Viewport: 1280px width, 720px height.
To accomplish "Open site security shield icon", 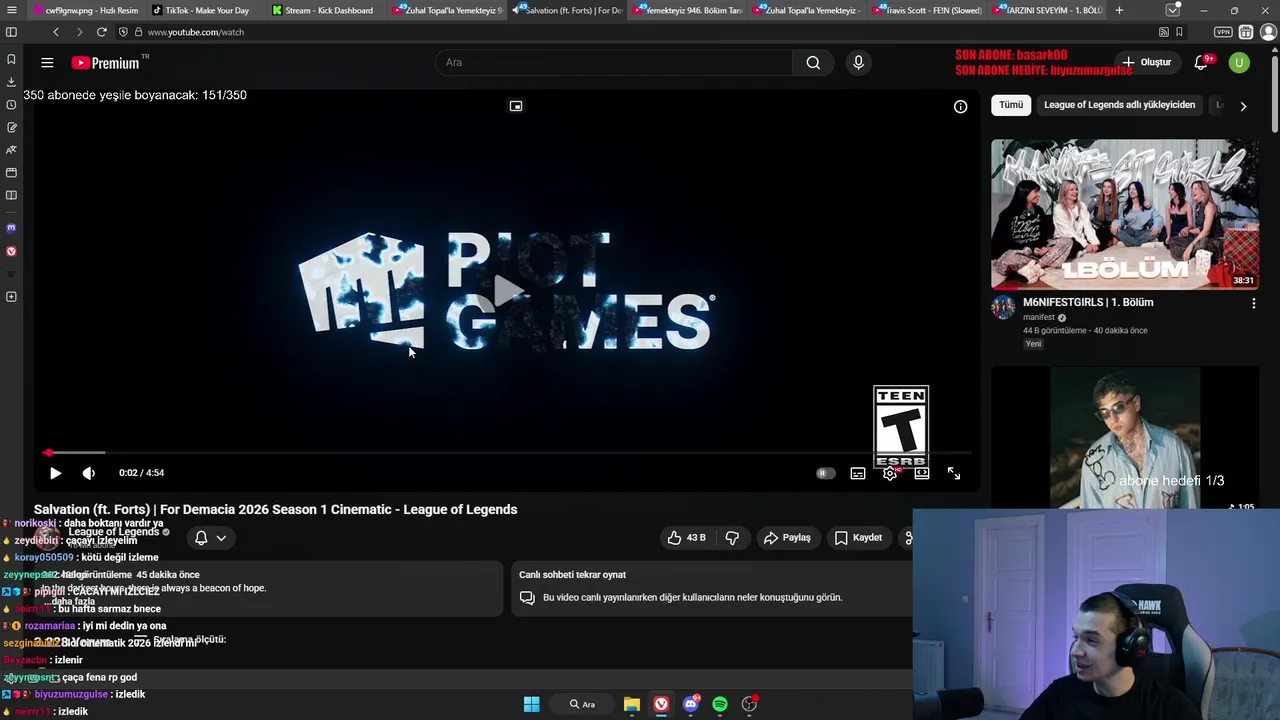I will 123,32.
